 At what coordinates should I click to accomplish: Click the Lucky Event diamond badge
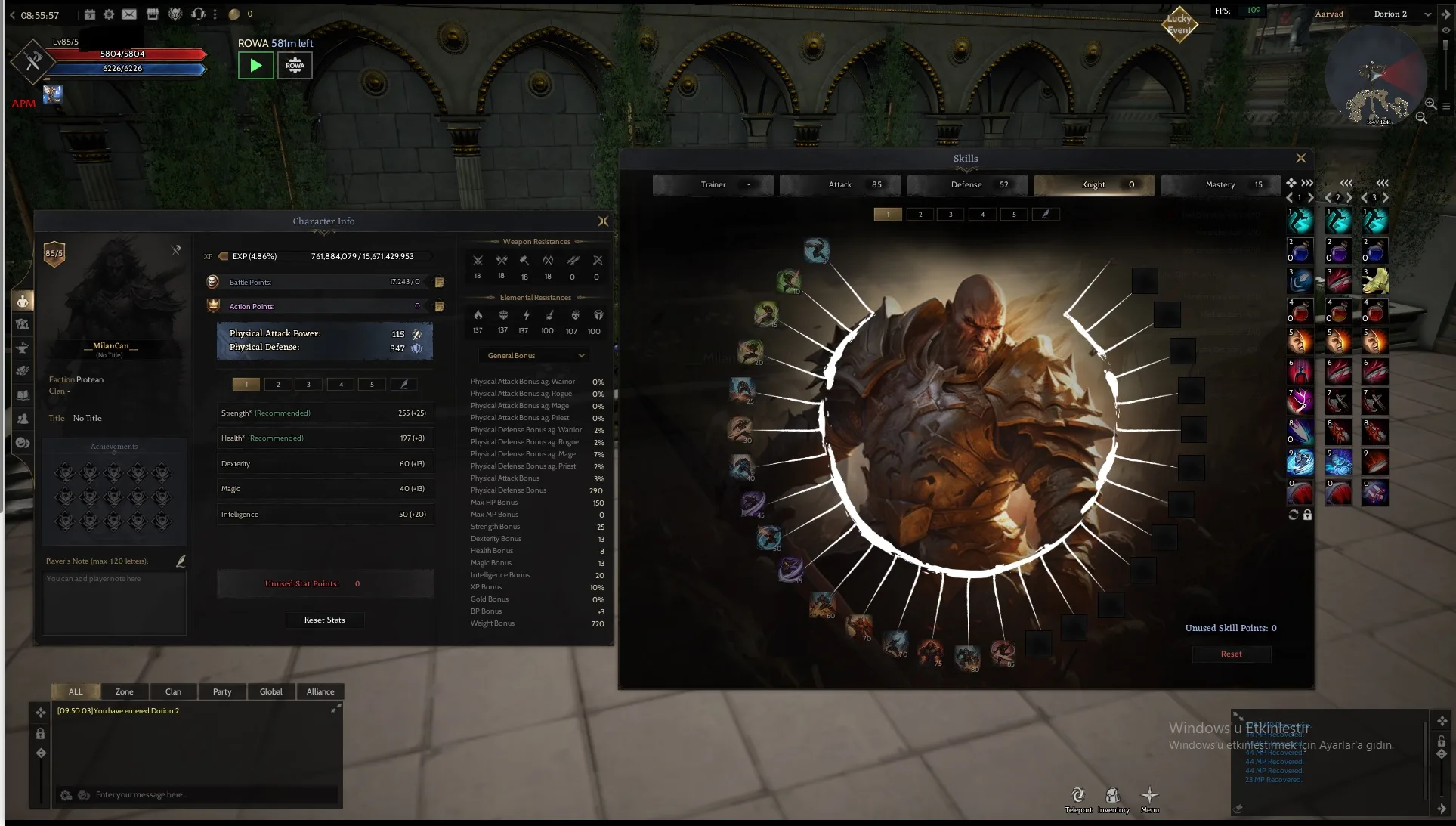(1179, 24)
